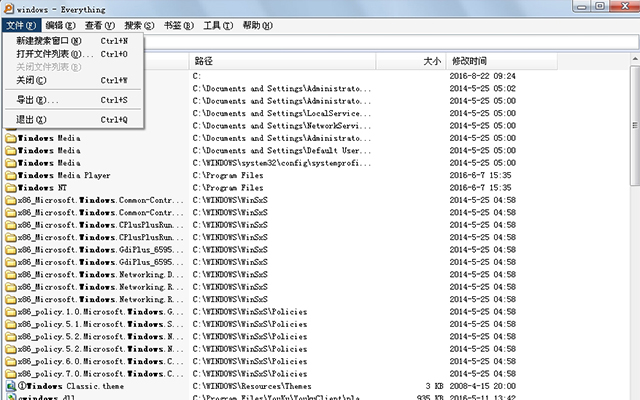
Task: Sort by the 修改时间 column header
Action: (x=502, y=61)
